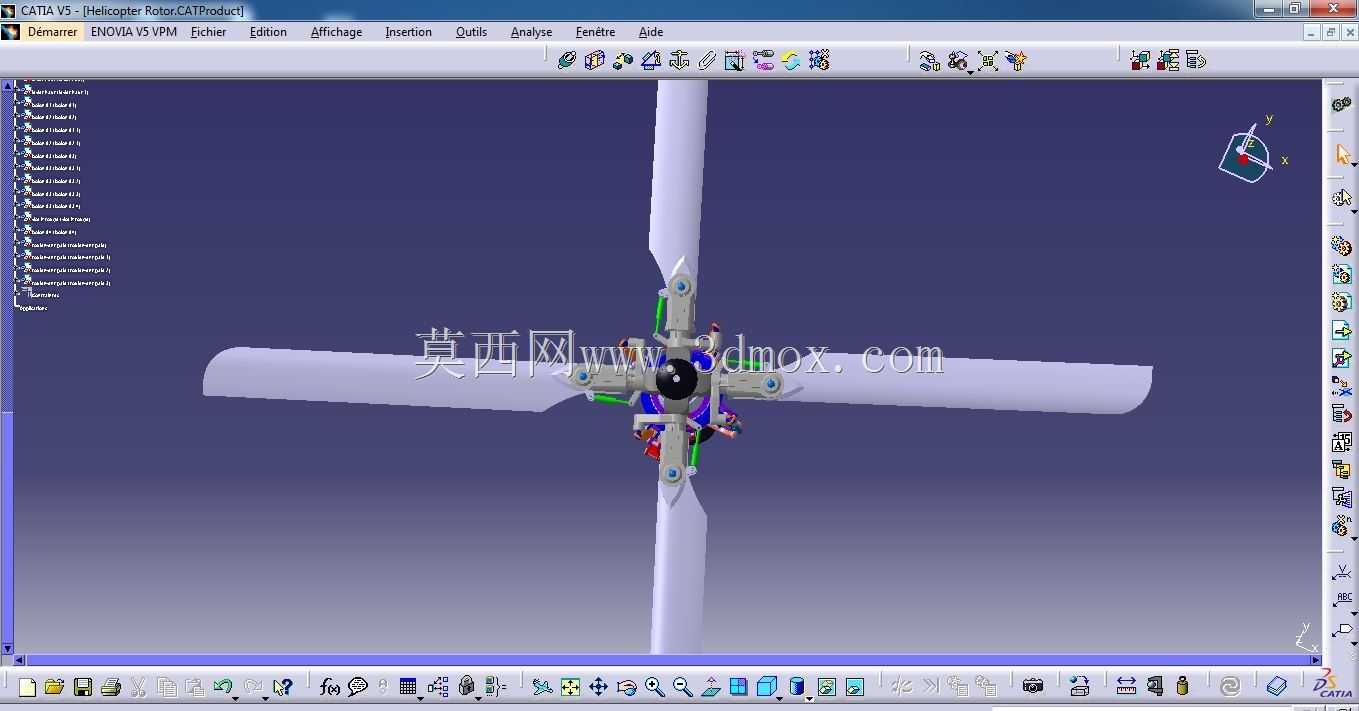Select the Fix component anchor constraint

point(679,60)
